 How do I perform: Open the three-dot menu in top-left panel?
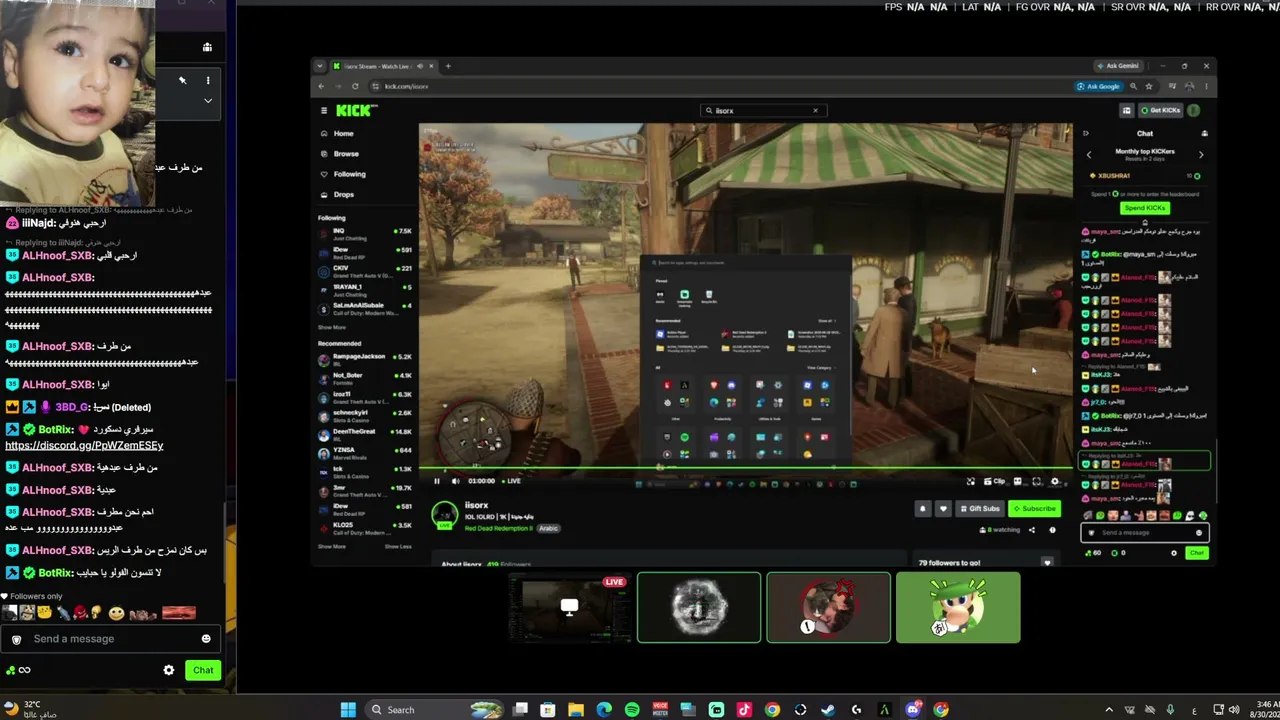pos(208,80)
